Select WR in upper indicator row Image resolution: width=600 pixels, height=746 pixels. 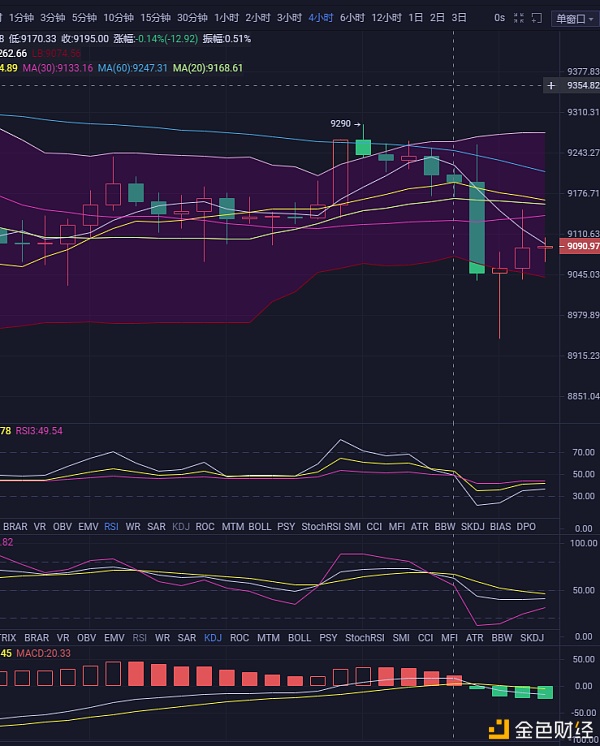133,527
